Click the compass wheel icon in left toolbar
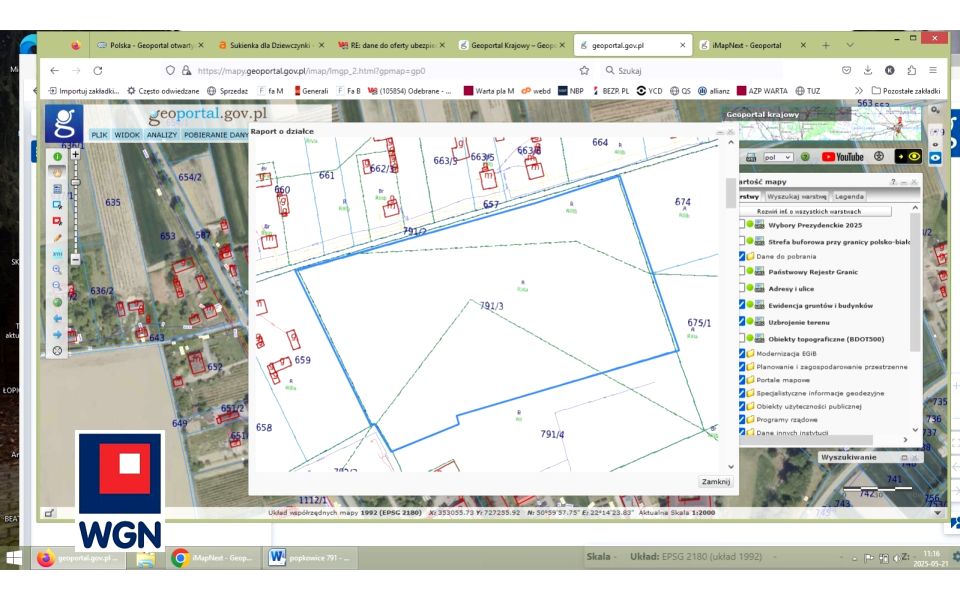The height and width of the screenshot is (600, 960). click(58, 351)
